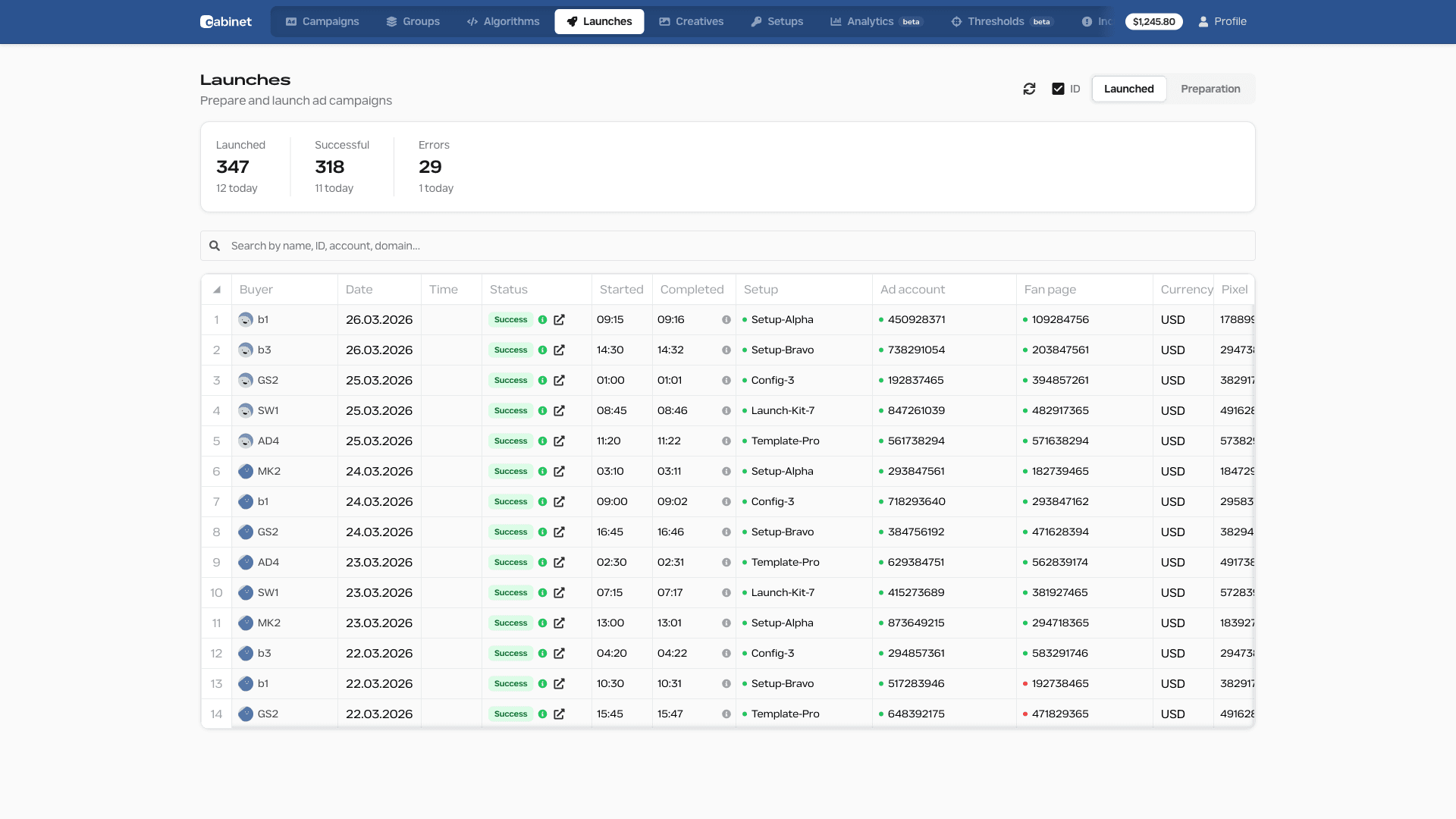Toggle the ID checkbox
This screenshot has height=819, width=1456.
[1058, 89]
